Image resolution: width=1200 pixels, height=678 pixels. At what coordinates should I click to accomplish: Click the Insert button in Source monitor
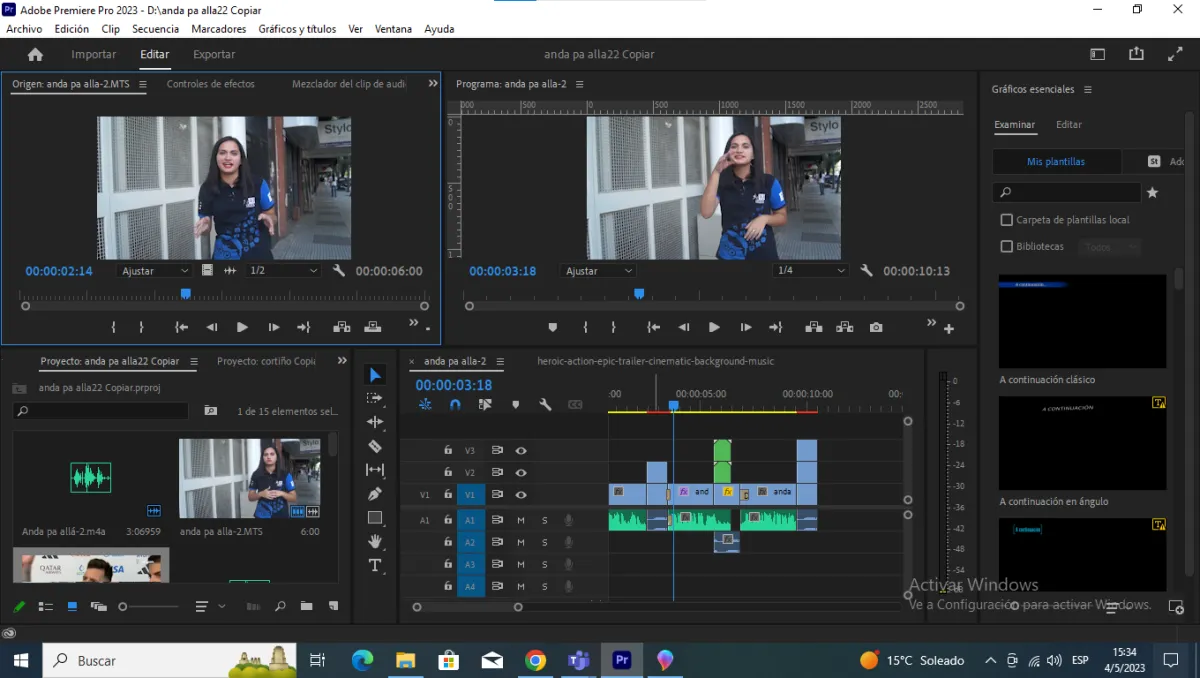pyautogui.click(x=342, y=327)
